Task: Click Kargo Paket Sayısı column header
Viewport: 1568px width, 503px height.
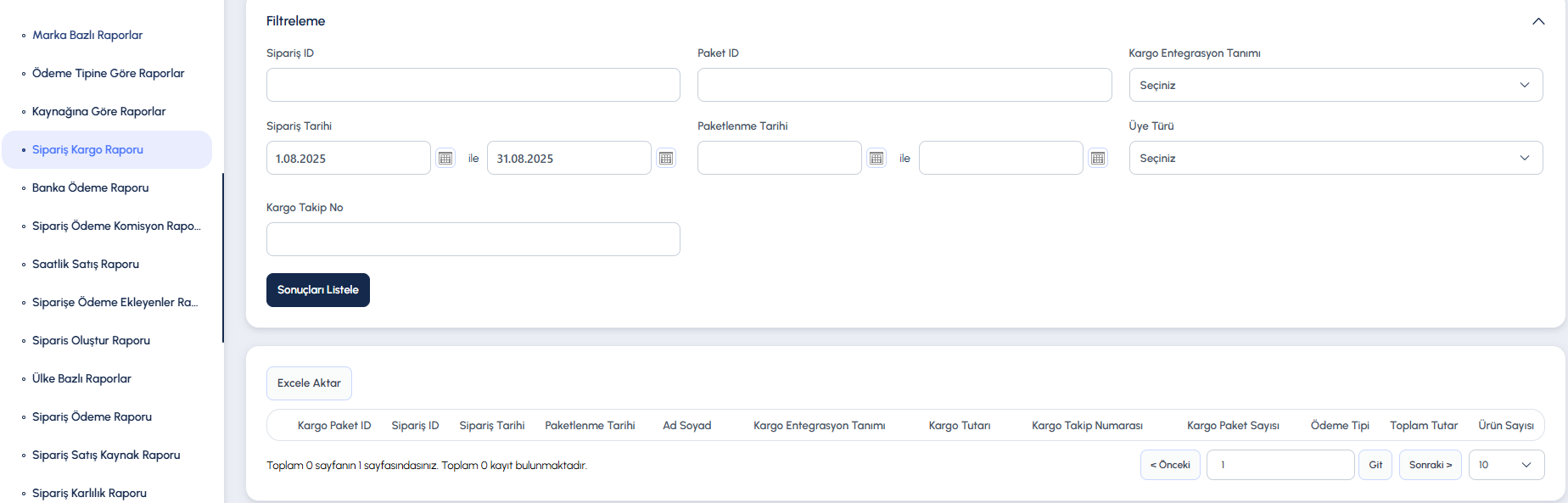Action: coord(1233,426)
